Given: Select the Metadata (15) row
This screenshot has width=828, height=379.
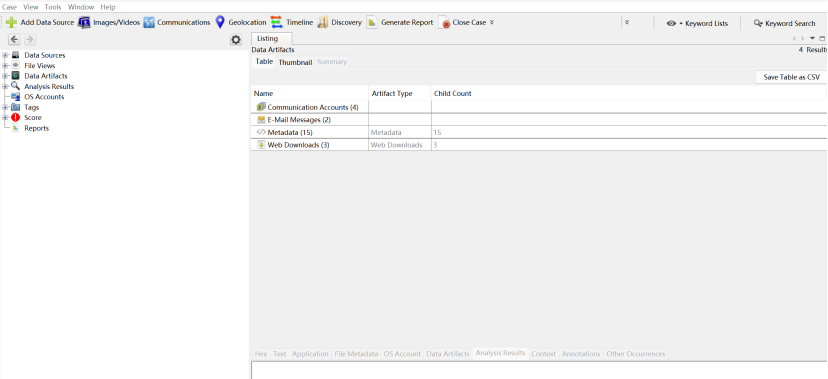Looking at the screenshot, I should (539, 132).
